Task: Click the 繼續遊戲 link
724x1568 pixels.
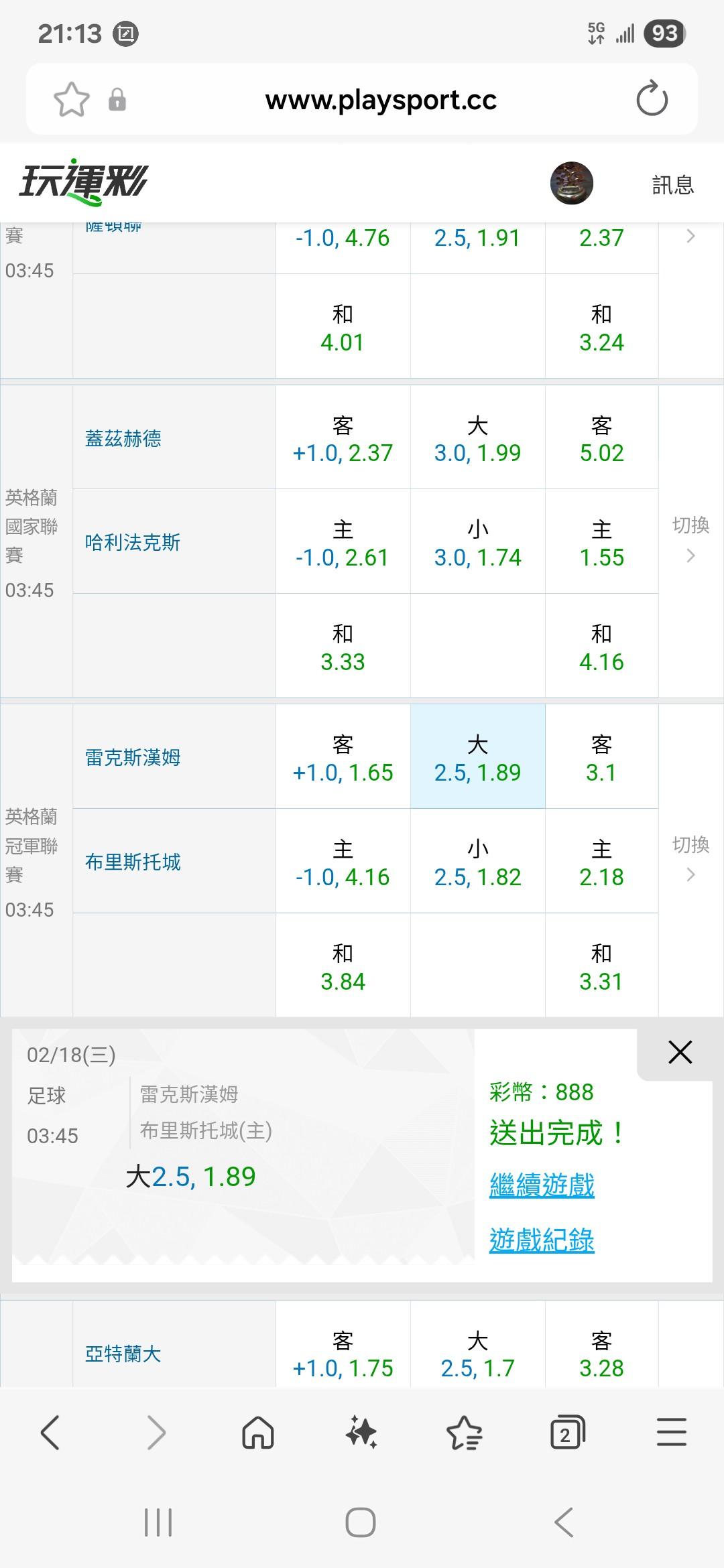Action: tap(542, 1185)
